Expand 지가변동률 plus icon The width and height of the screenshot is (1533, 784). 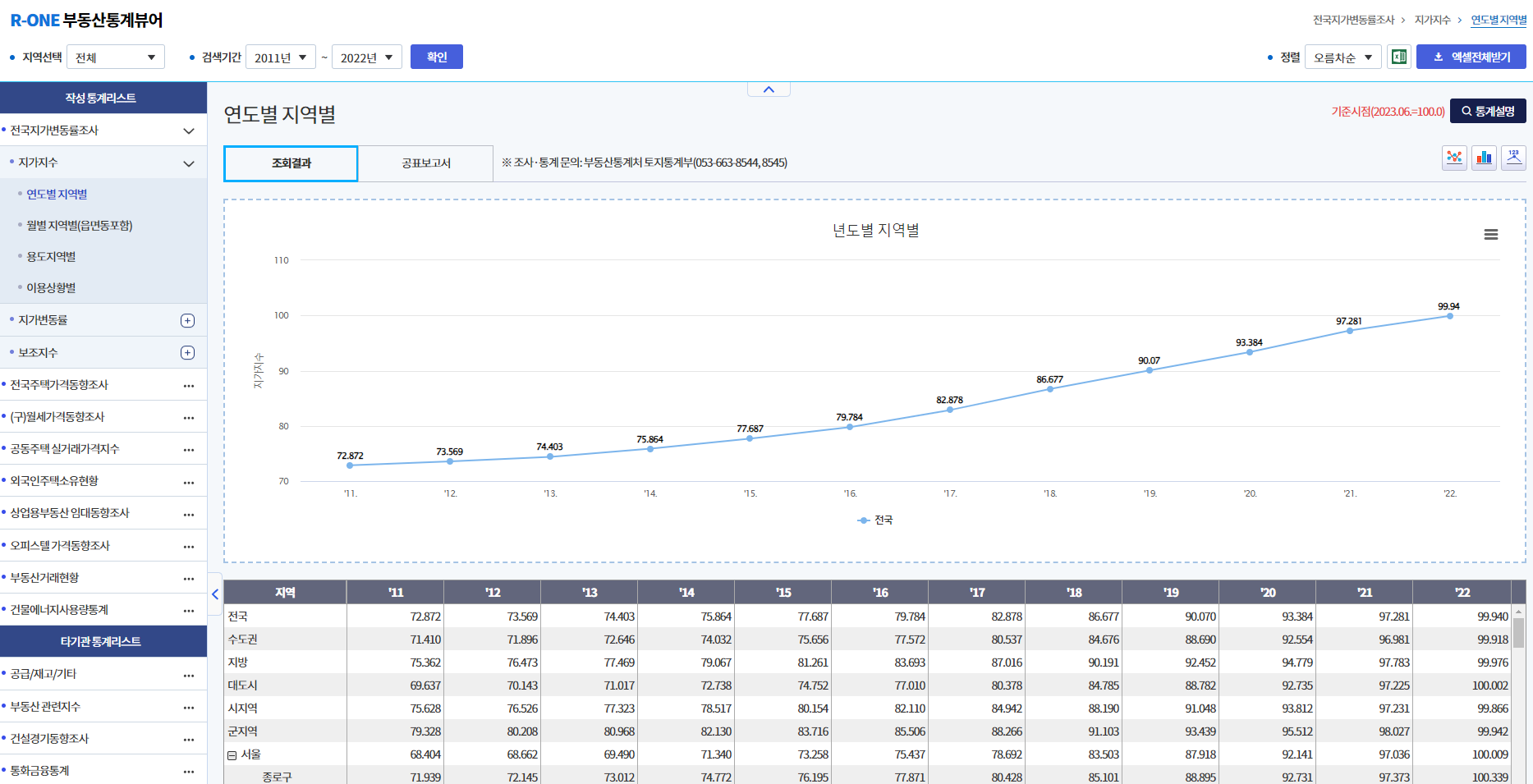pyautogui.click(x=187, y=320)
